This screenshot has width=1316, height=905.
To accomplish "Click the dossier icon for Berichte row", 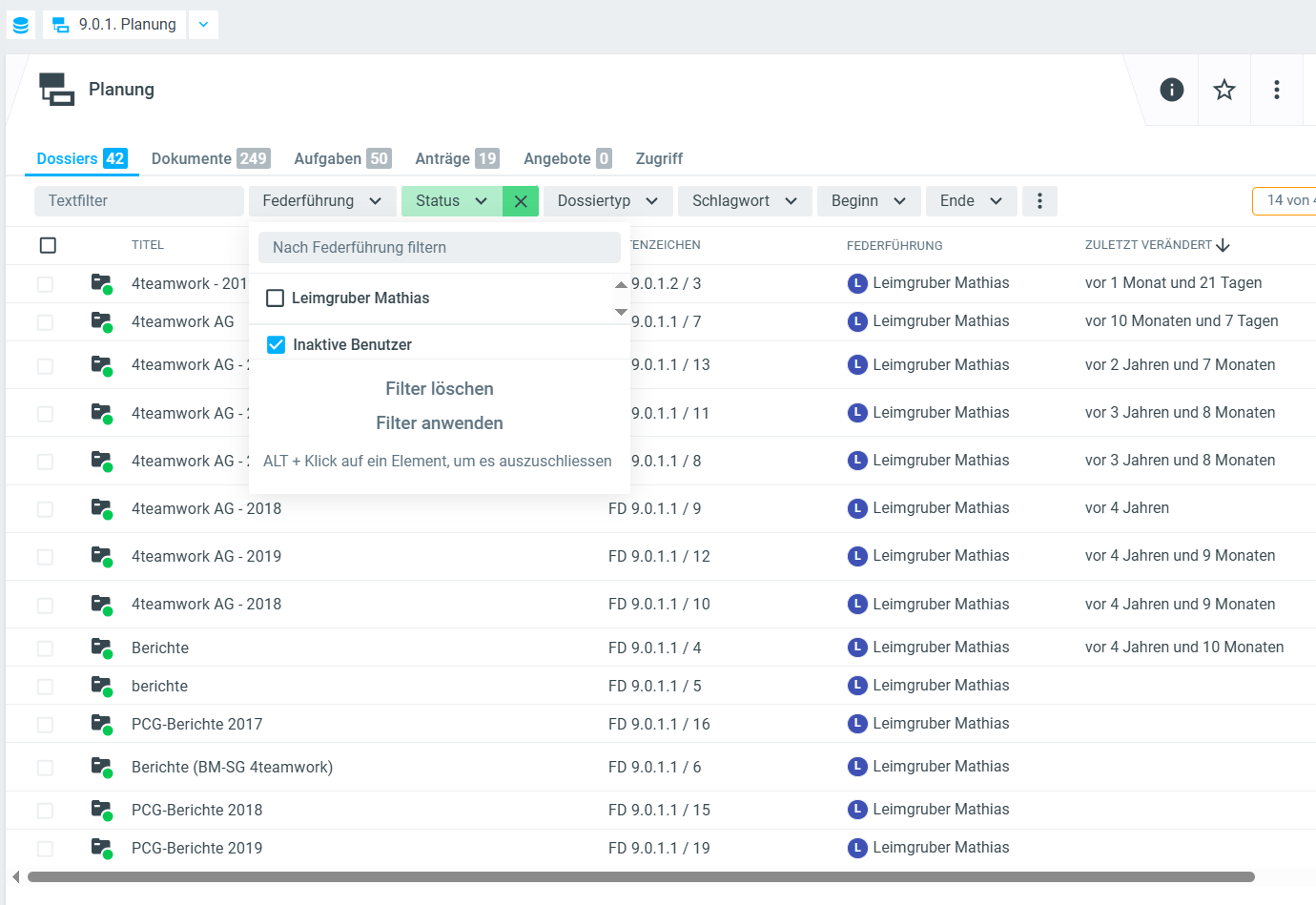I will [x=101, y=648].
